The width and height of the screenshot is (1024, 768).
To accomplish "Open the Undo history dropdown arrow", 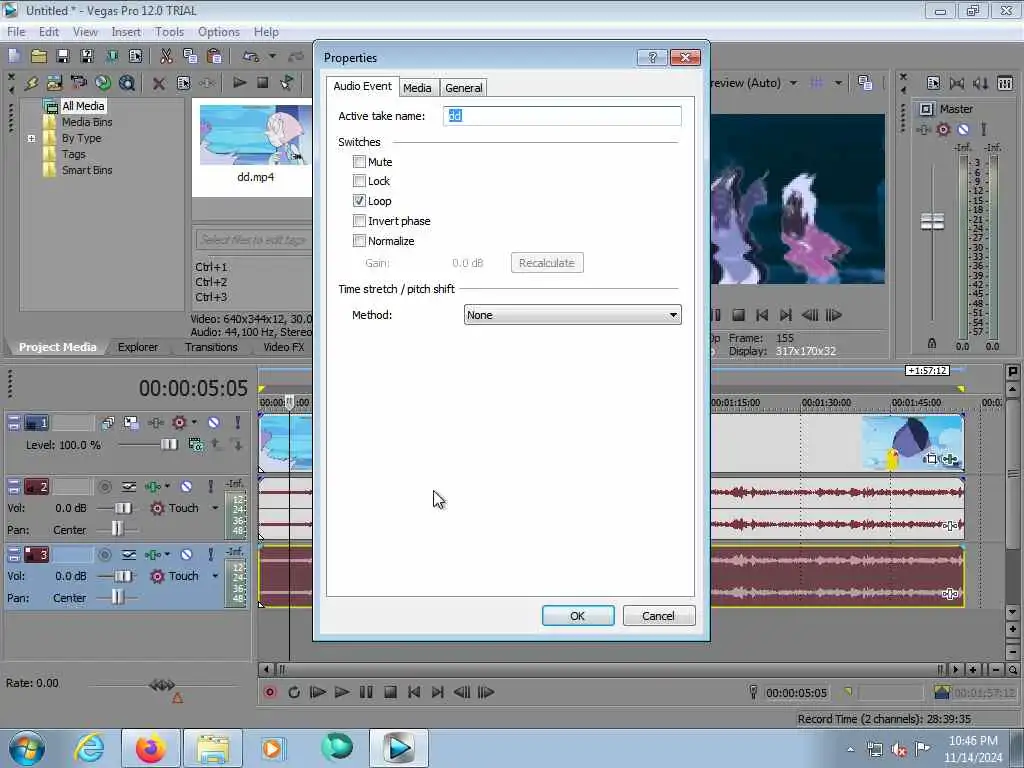I will [x=272, y=57].
